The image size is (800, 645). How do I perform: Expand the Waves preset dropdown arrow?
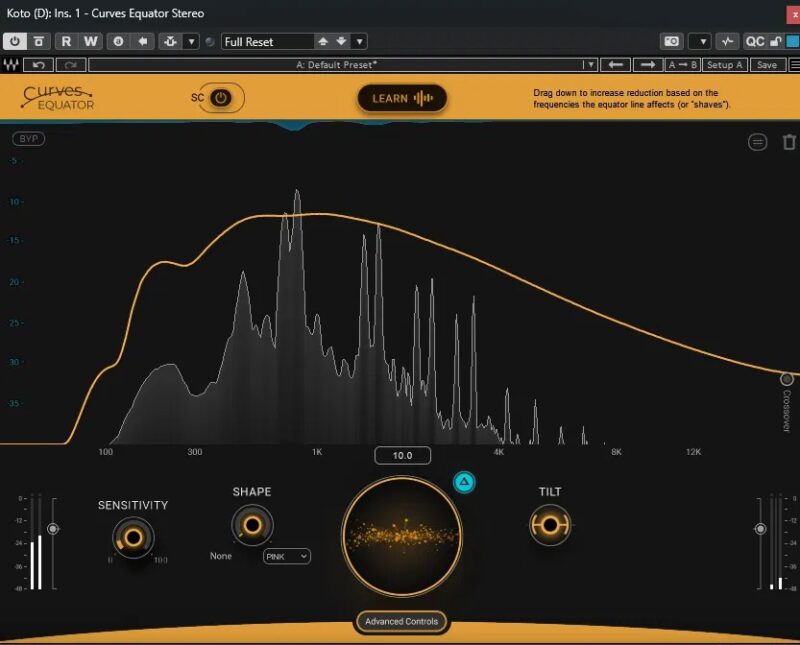590,65
